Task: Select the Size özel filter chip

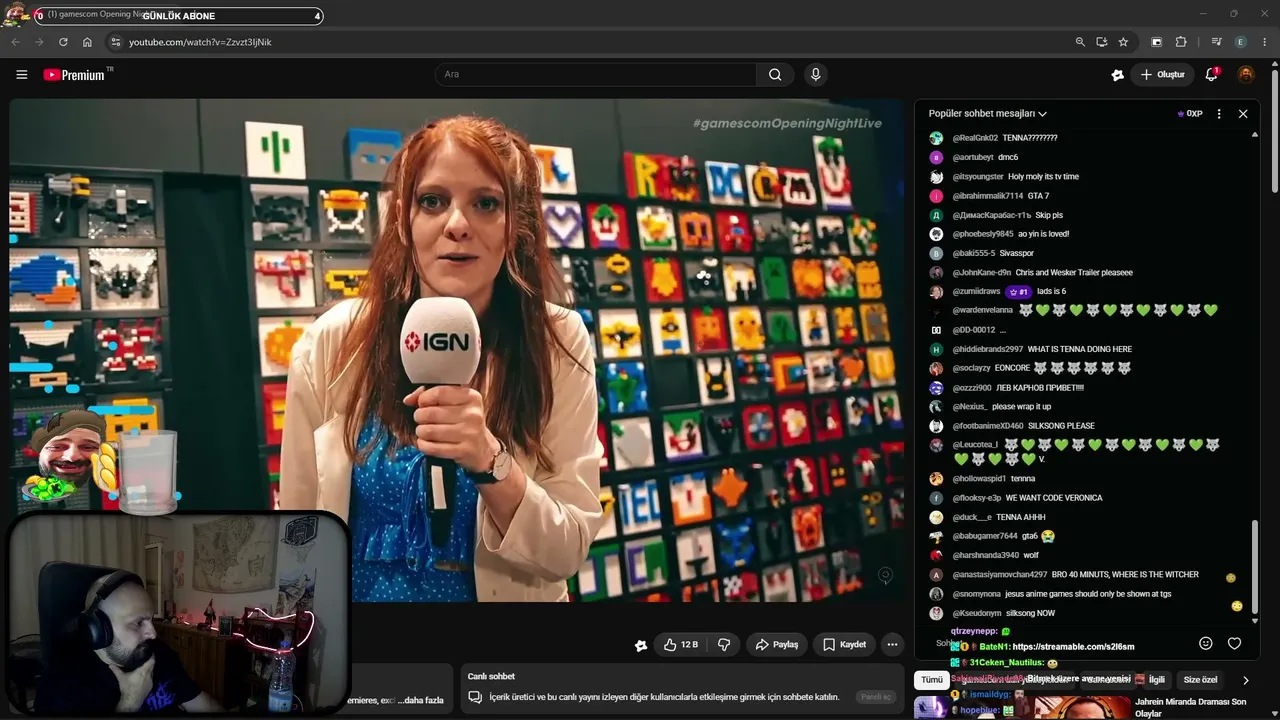Action: coord(1200,680)
